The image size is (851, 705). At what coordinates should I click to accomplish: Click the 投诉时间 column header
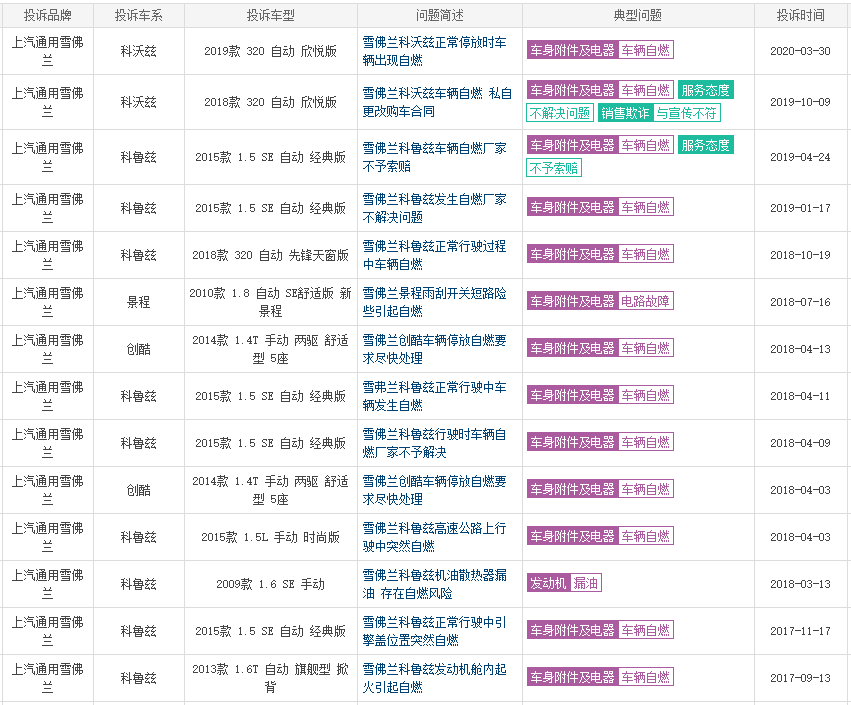pyautogui.click(x=801, y=15)
